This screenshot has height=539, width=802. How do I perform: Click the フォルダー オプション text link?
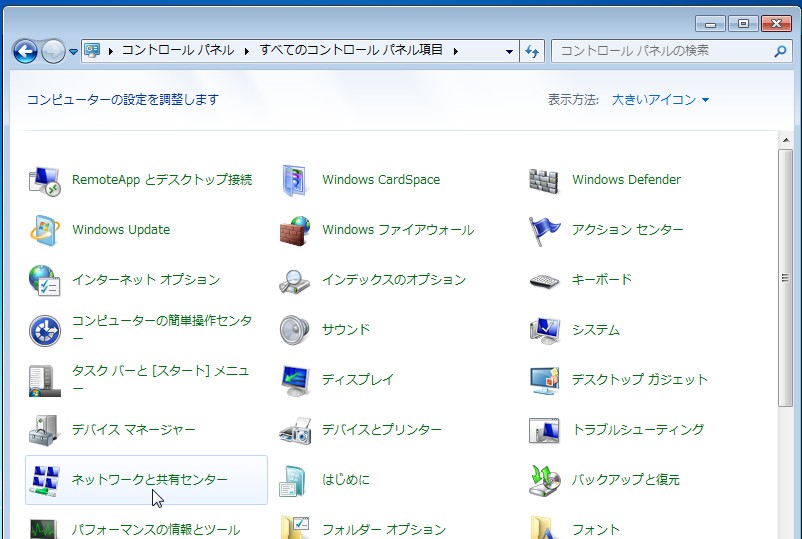384,529
